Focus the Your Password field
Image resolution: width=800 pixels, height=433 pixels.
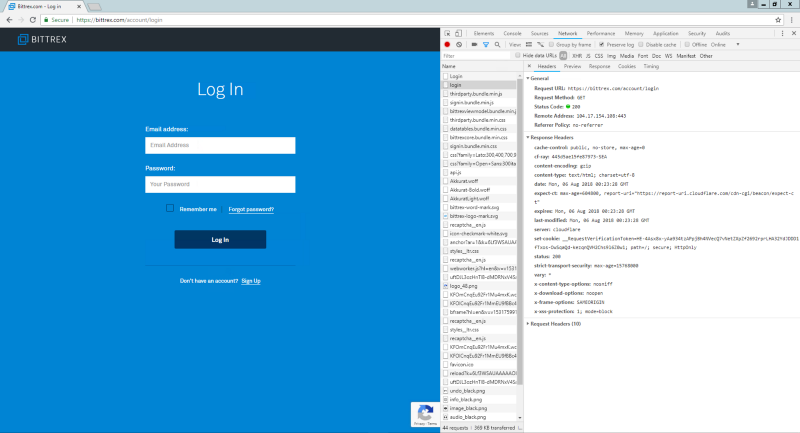click(220, 184)
